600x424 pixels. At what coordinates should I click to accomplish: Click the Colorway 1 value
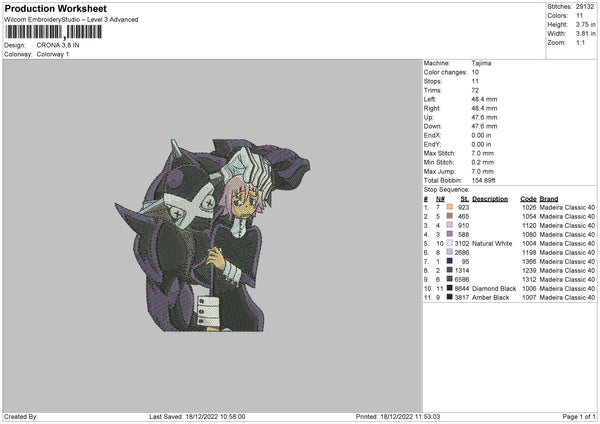click(53, 54)
